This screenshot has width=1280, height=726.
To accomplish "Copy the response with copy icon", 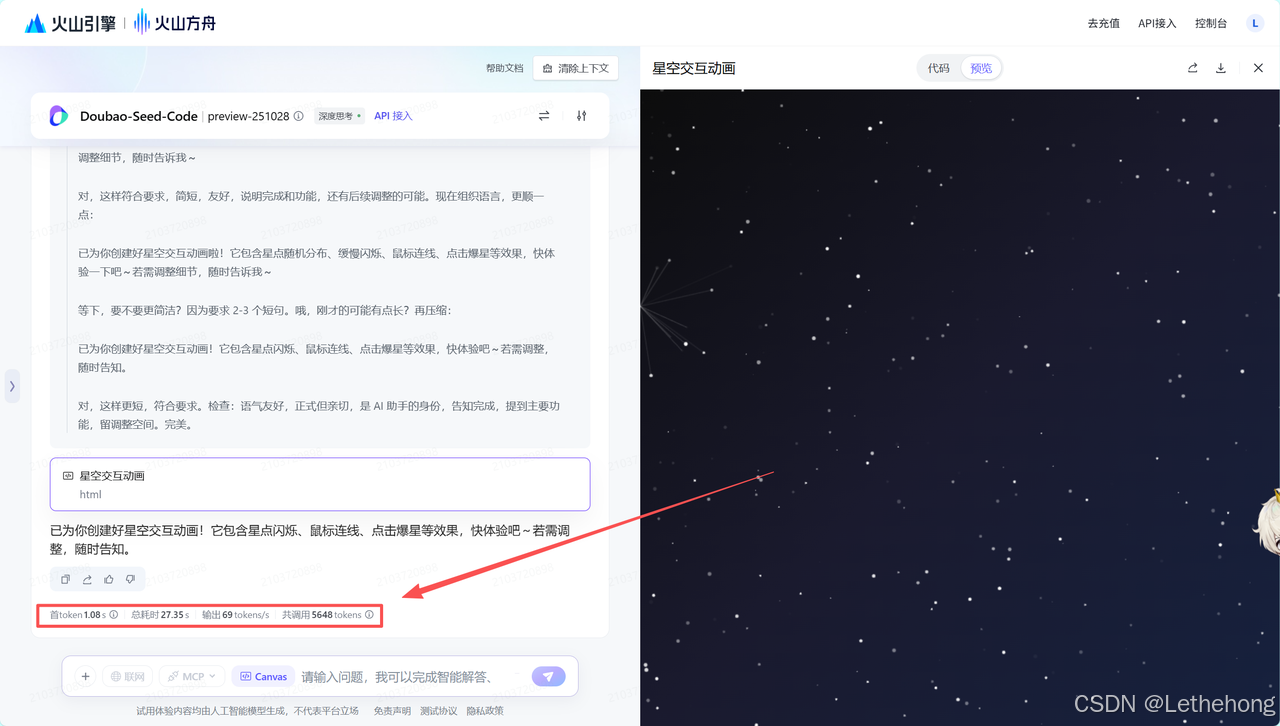I will pos(66,579).
